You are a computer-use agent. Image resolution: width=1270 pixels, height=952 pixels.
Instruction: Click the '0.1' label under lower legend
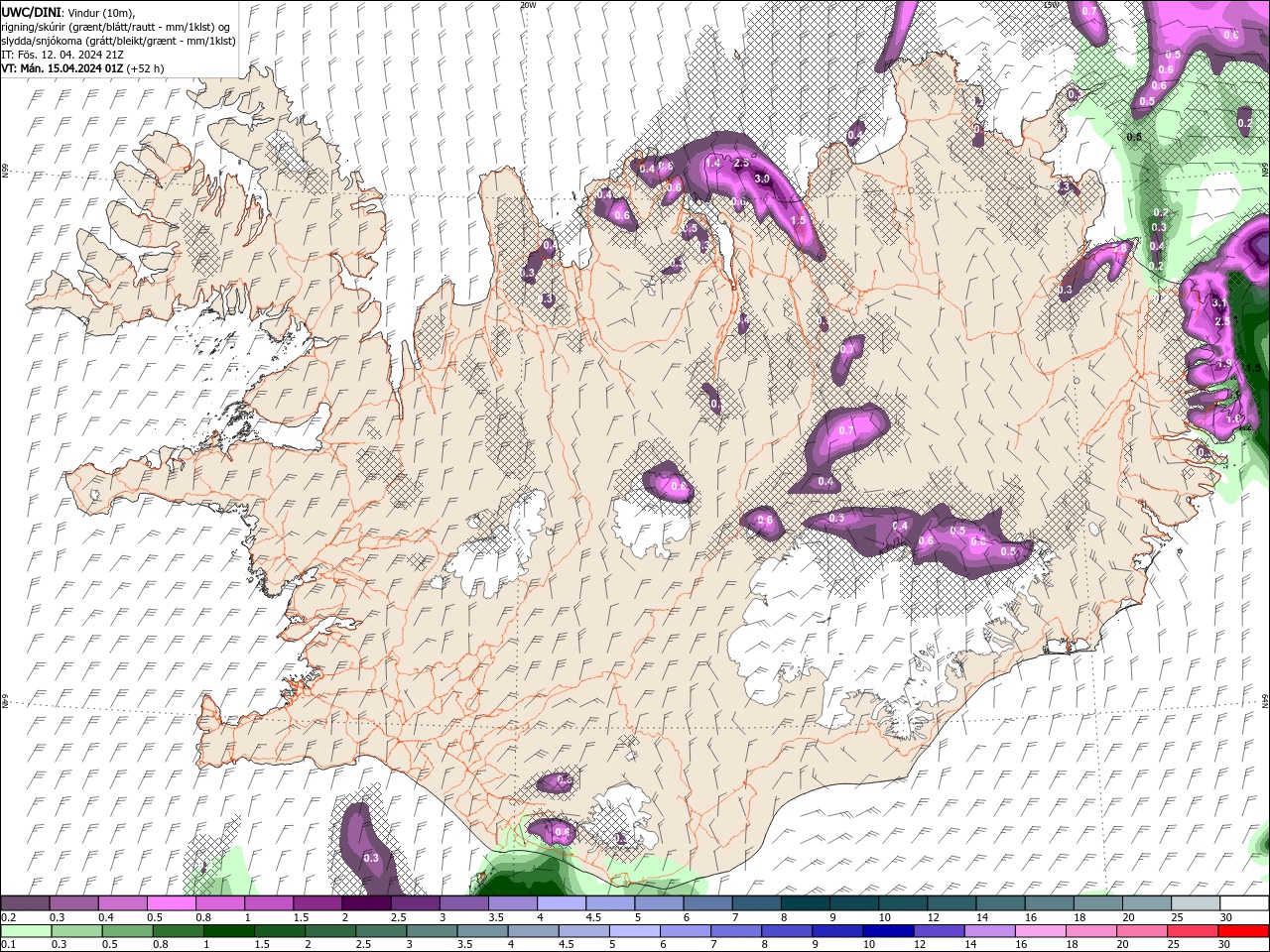8,945
